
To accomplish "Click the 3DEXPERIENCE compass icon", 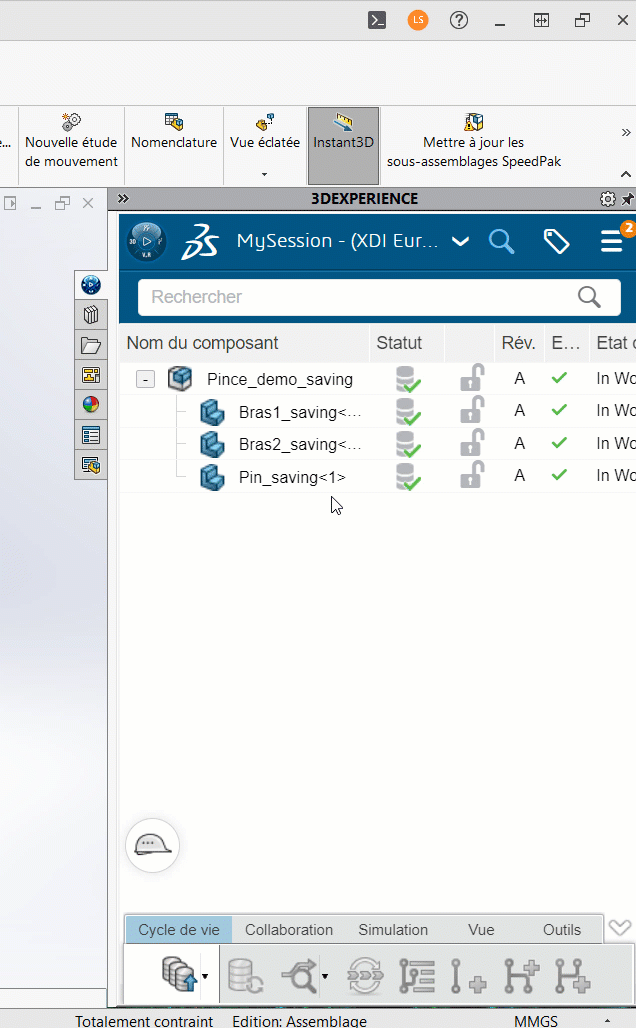I will pos(147,242).
